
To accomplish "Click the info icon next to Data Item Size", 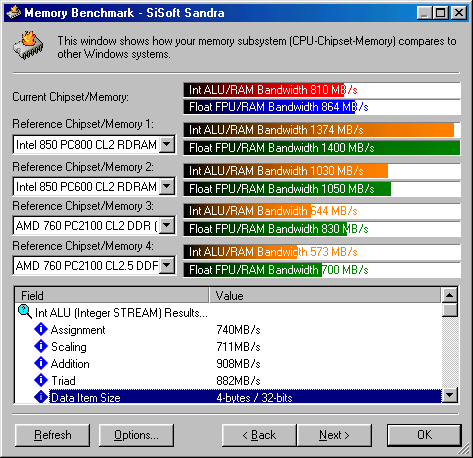I will tap(41, 397).
